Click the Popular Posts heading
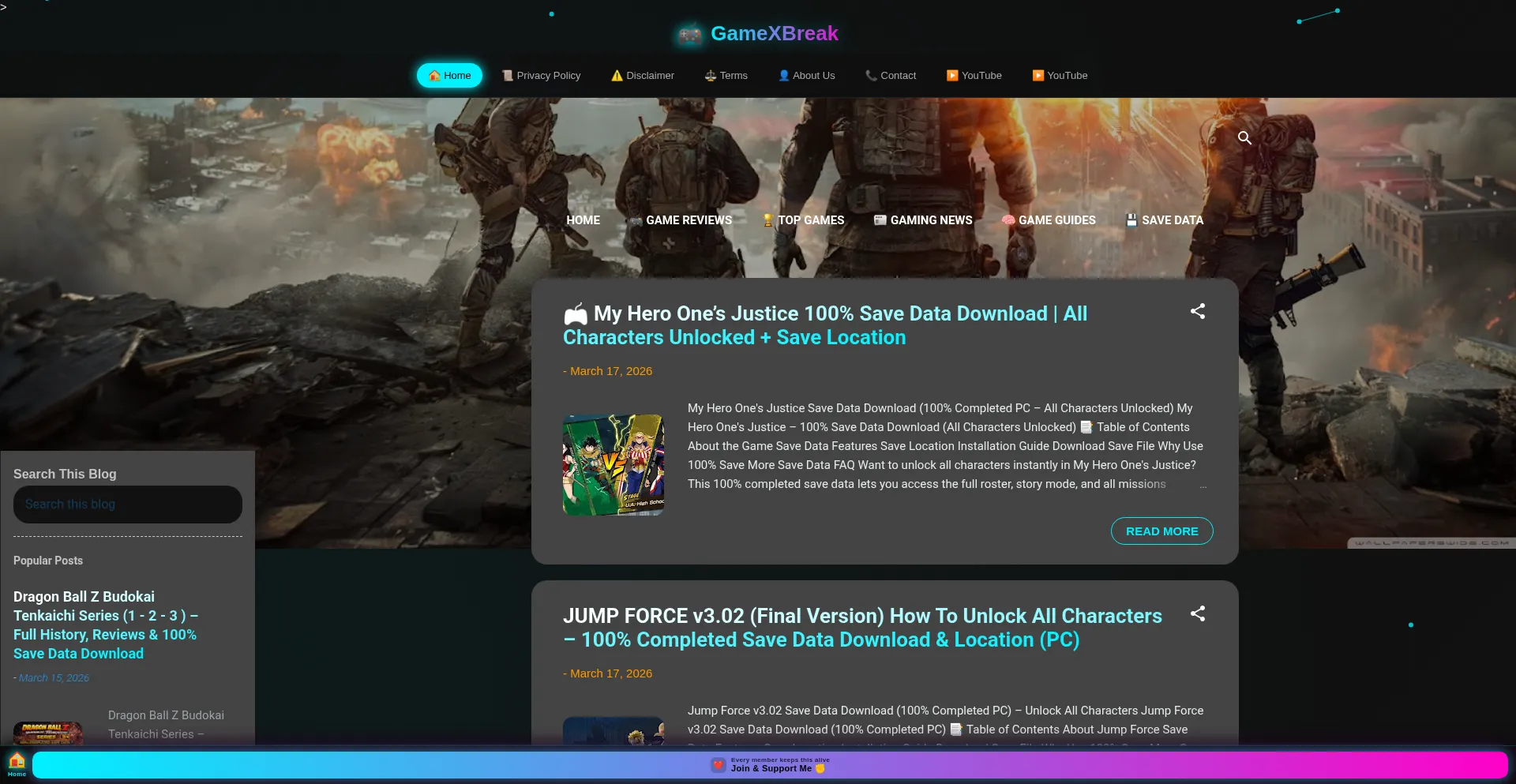This screenshot has width=1516, height=784. point(48,561)
